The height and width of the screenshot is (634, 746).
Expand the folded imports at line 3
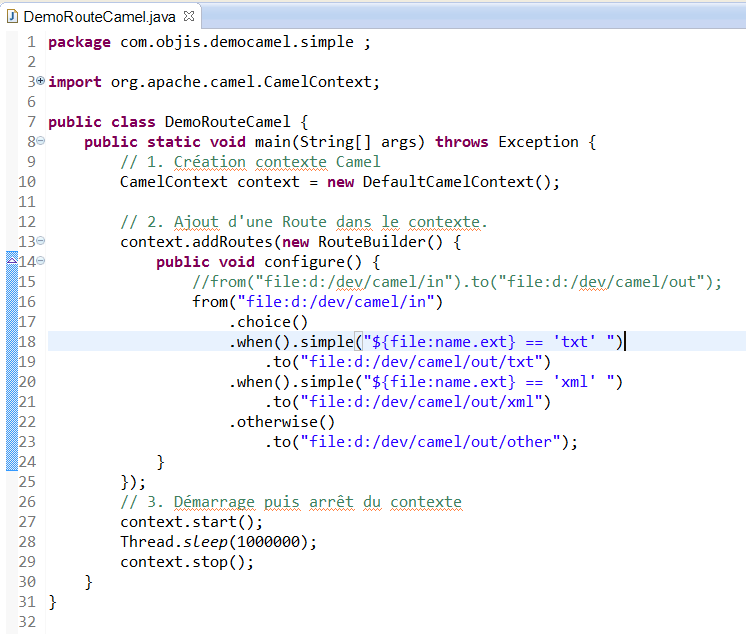click(x=41, y=81)
